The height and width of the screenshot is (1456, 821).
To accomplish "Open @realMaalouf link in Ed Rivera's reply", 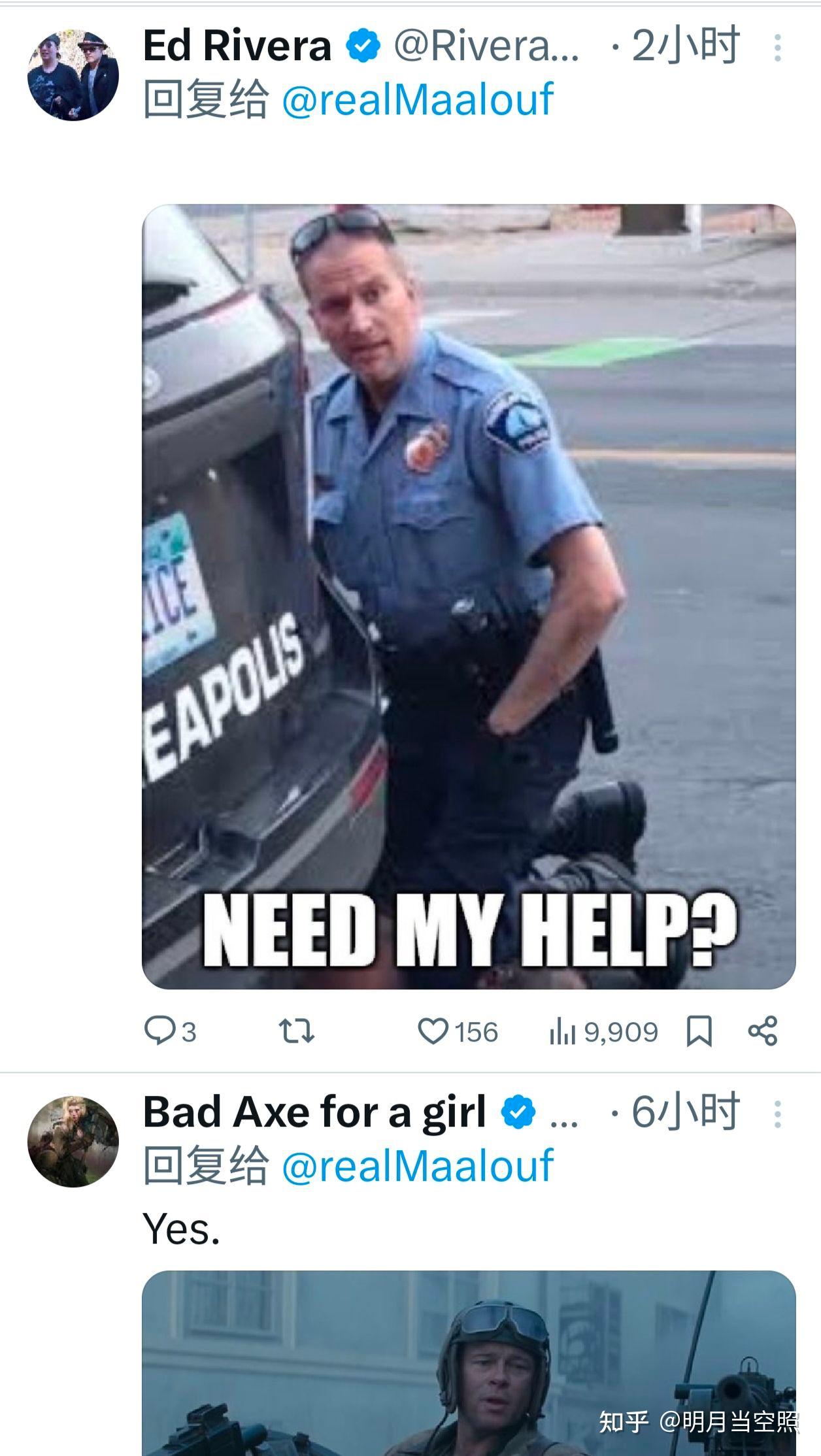I will coord(418,100).
